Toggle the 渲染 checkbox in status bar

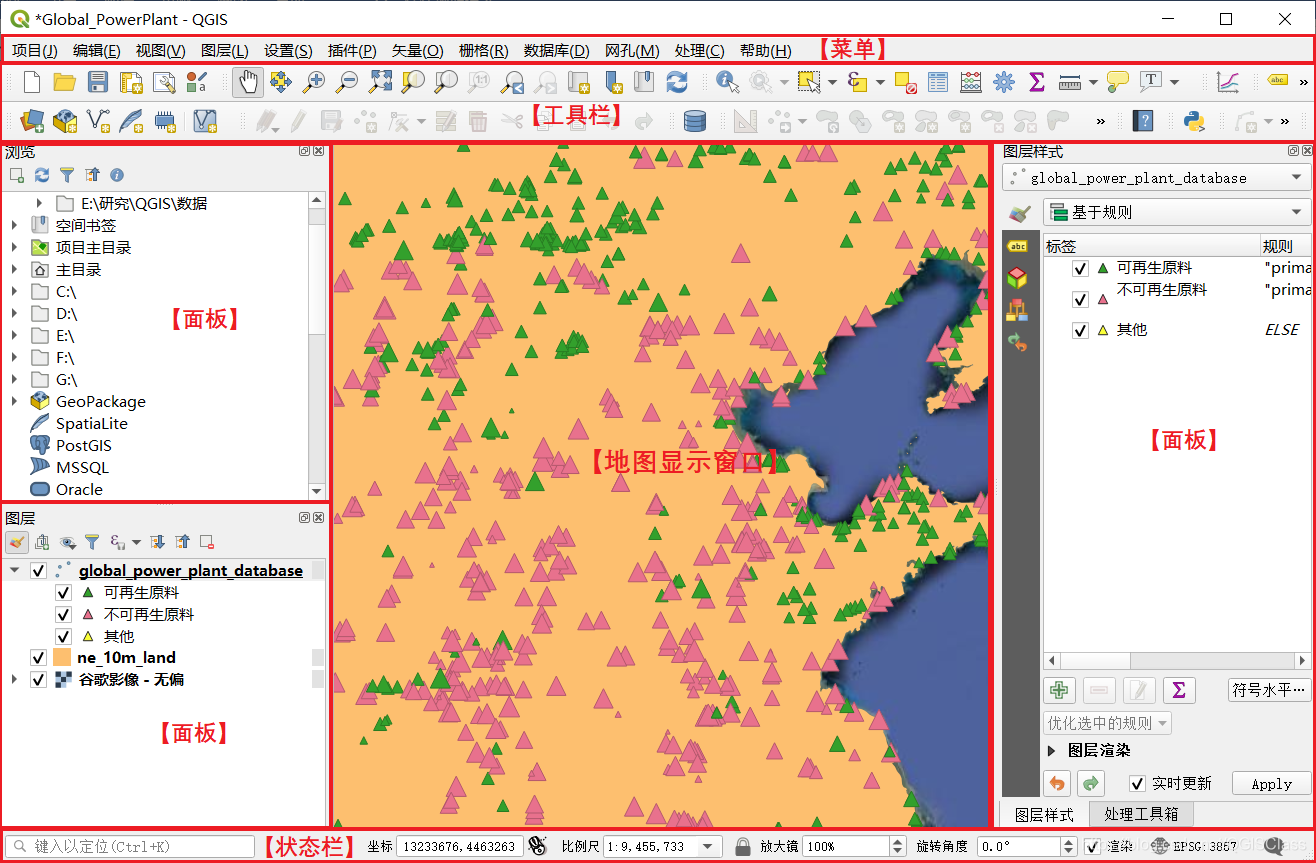1092,846
